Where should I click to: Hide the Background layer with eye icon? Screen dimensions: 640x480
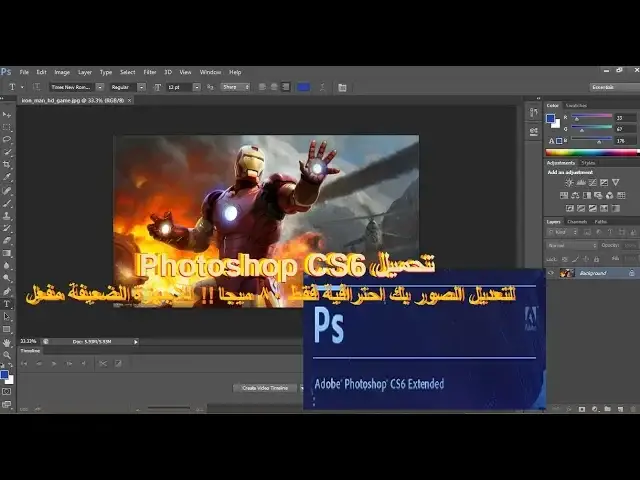point(551,273)
